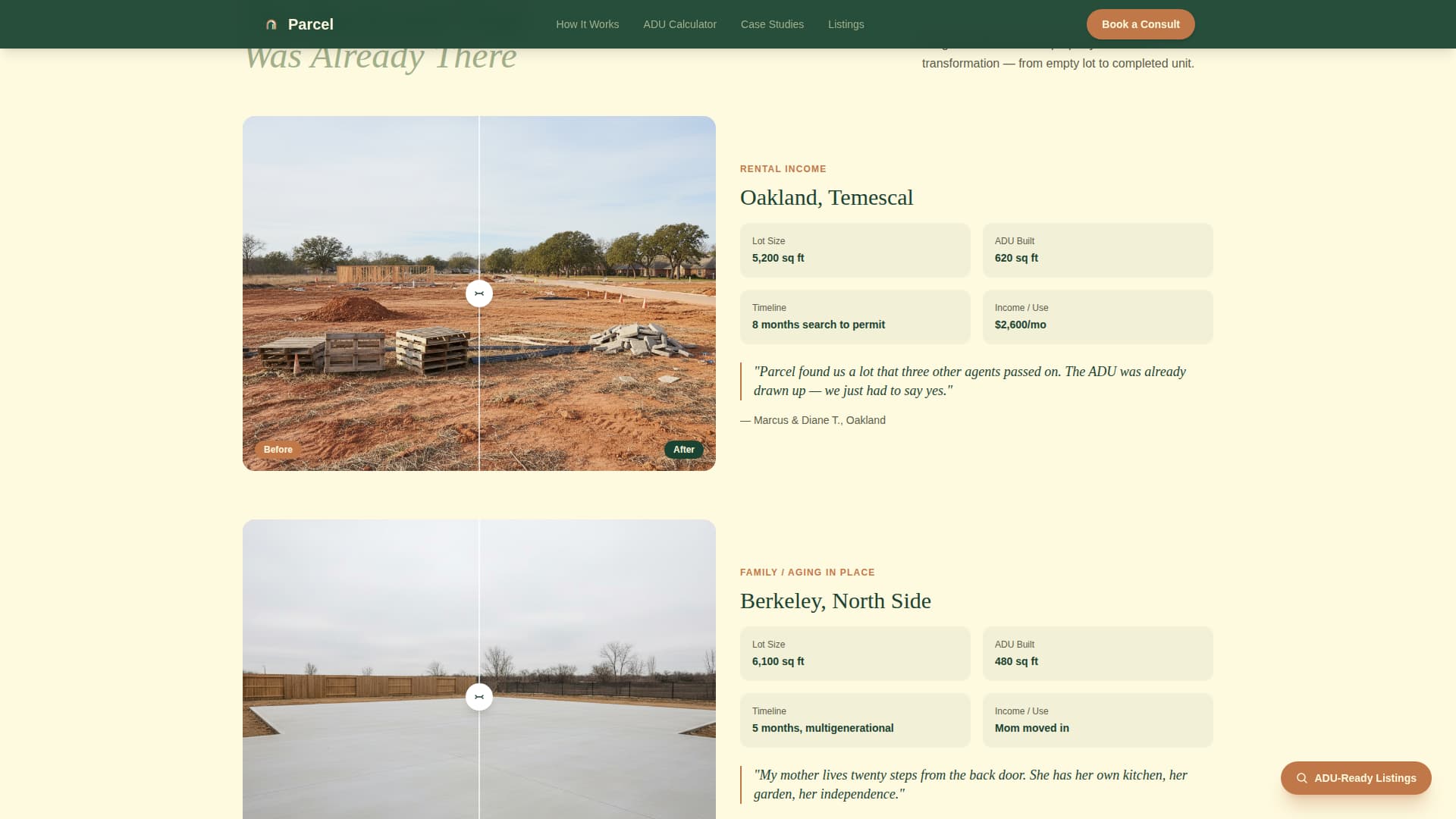The image size is (1456, 819).
Task: Grab the Oakland before/after slider handle
Action: 479,293
